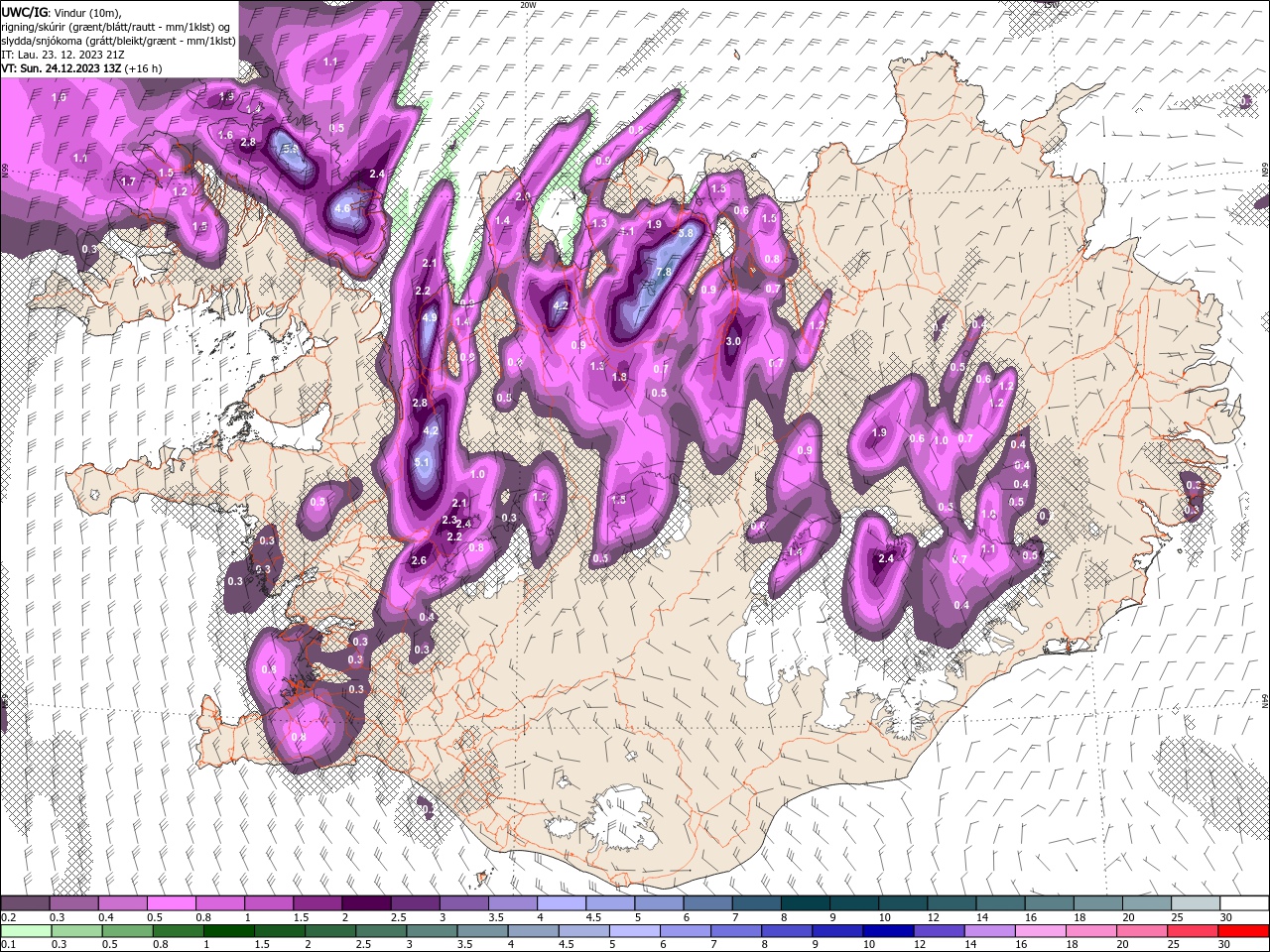The image size is (1270, 952).
Task: Click the '0.1' label under the rain legend
Action: coord(9,945)
